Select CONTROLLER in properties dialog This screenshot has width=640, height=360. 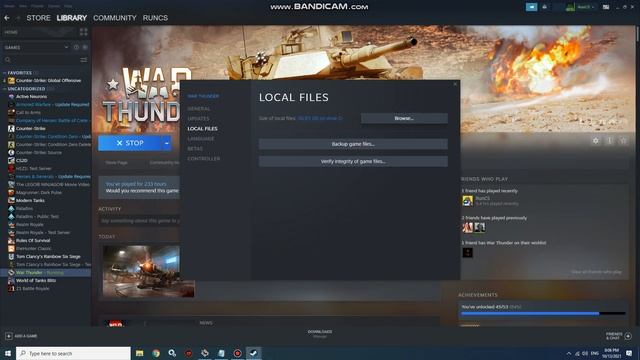(x=204, y=158)
